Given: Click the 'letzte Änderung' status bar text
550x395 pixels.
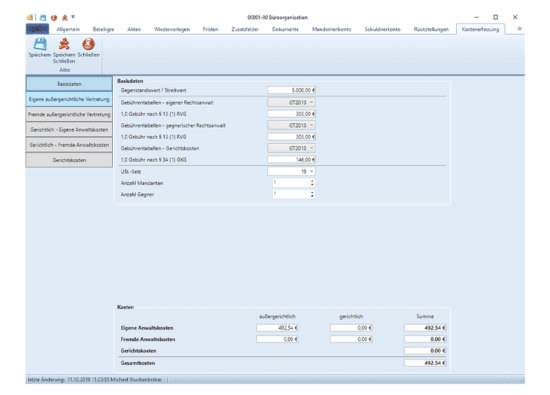Looking at the screenshot, I should click(x=95, y=380).
